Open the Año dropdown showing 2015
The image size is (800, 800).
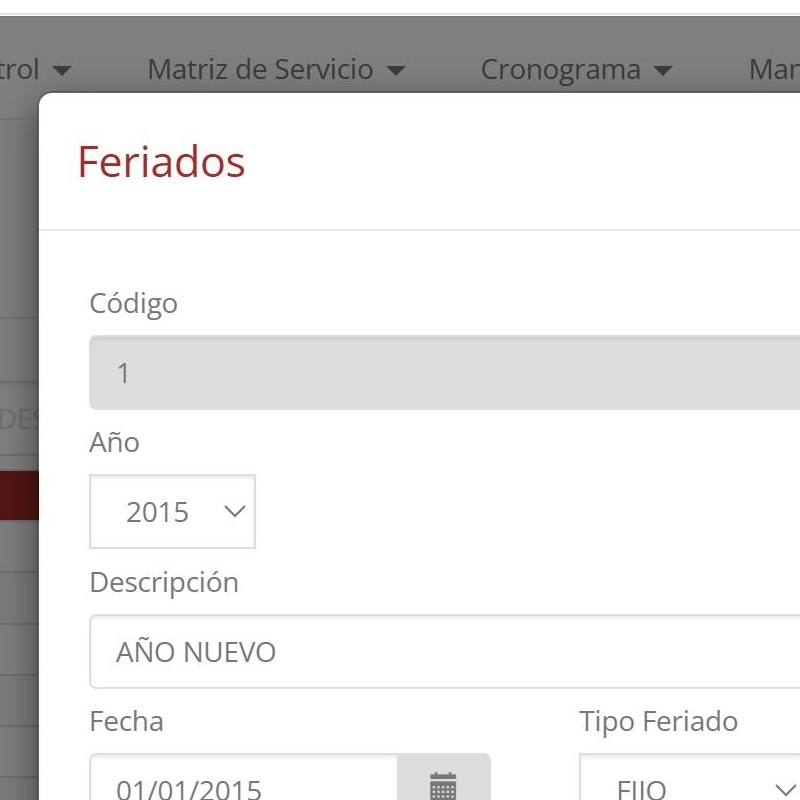coord(172,512)
